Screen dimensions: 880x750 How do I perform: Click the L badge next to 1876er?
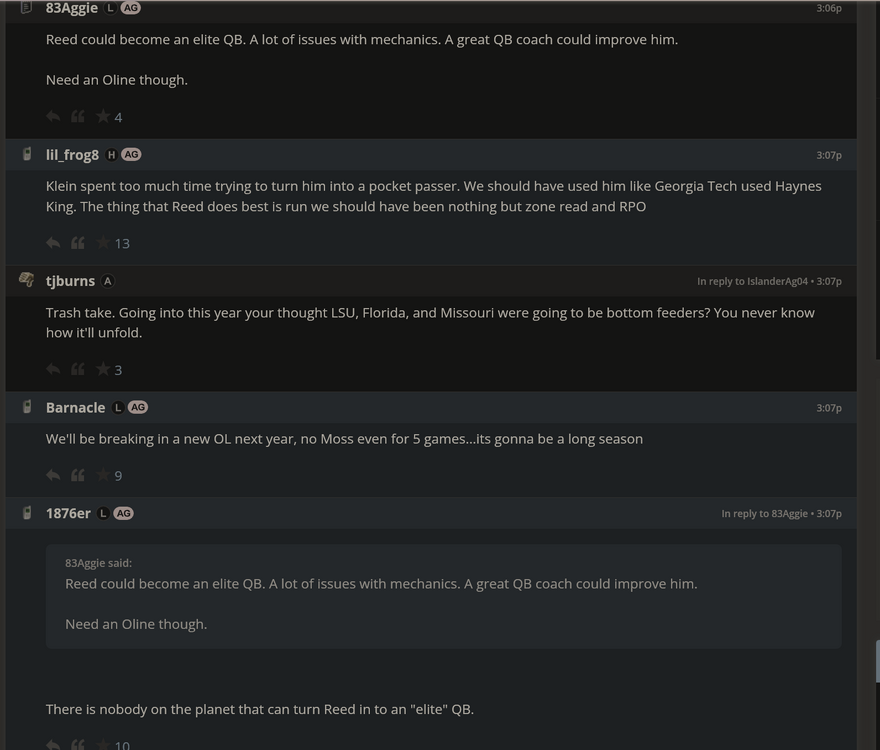tap(103, 513)
